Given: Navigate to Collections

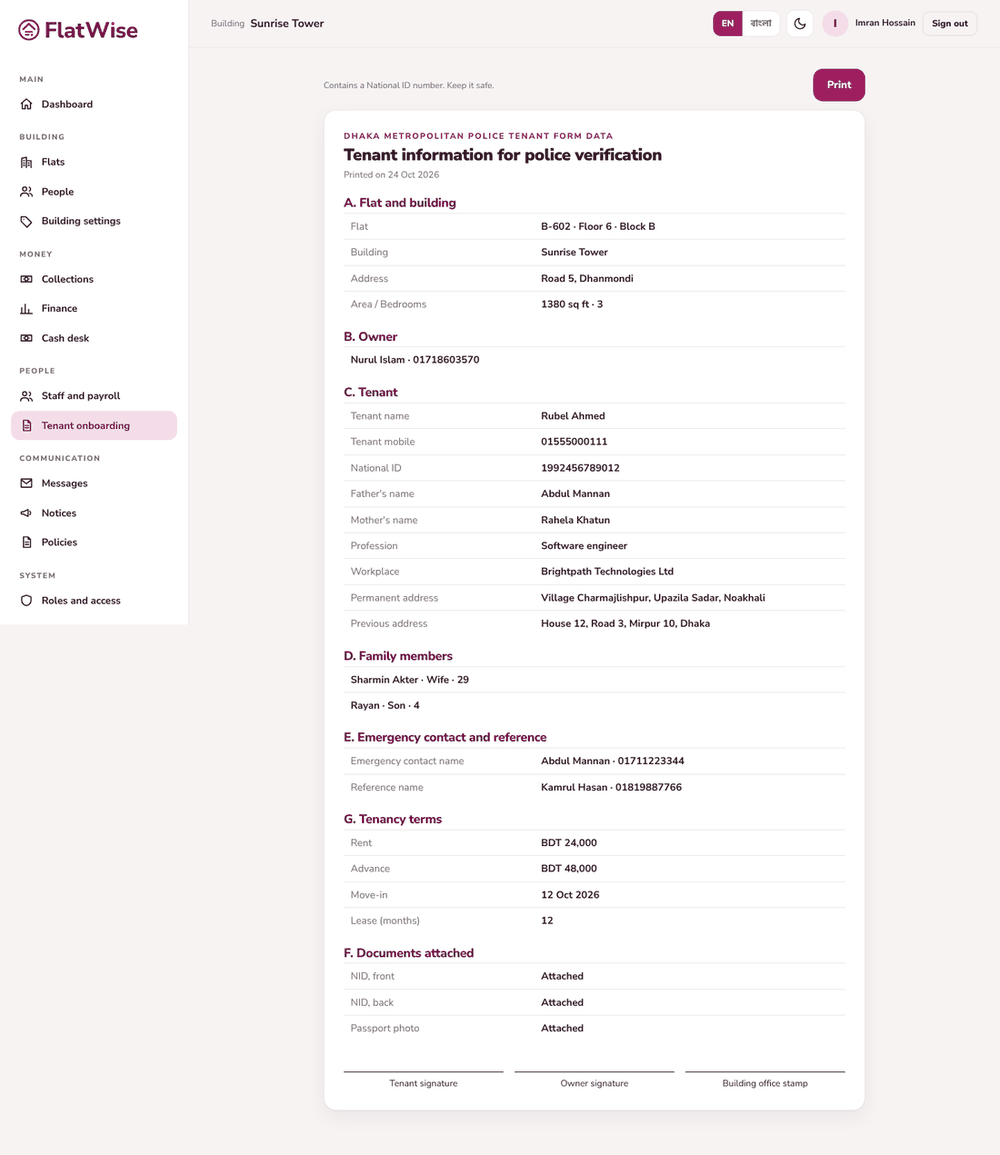Looking at the screenshot, I should point(94,279).
